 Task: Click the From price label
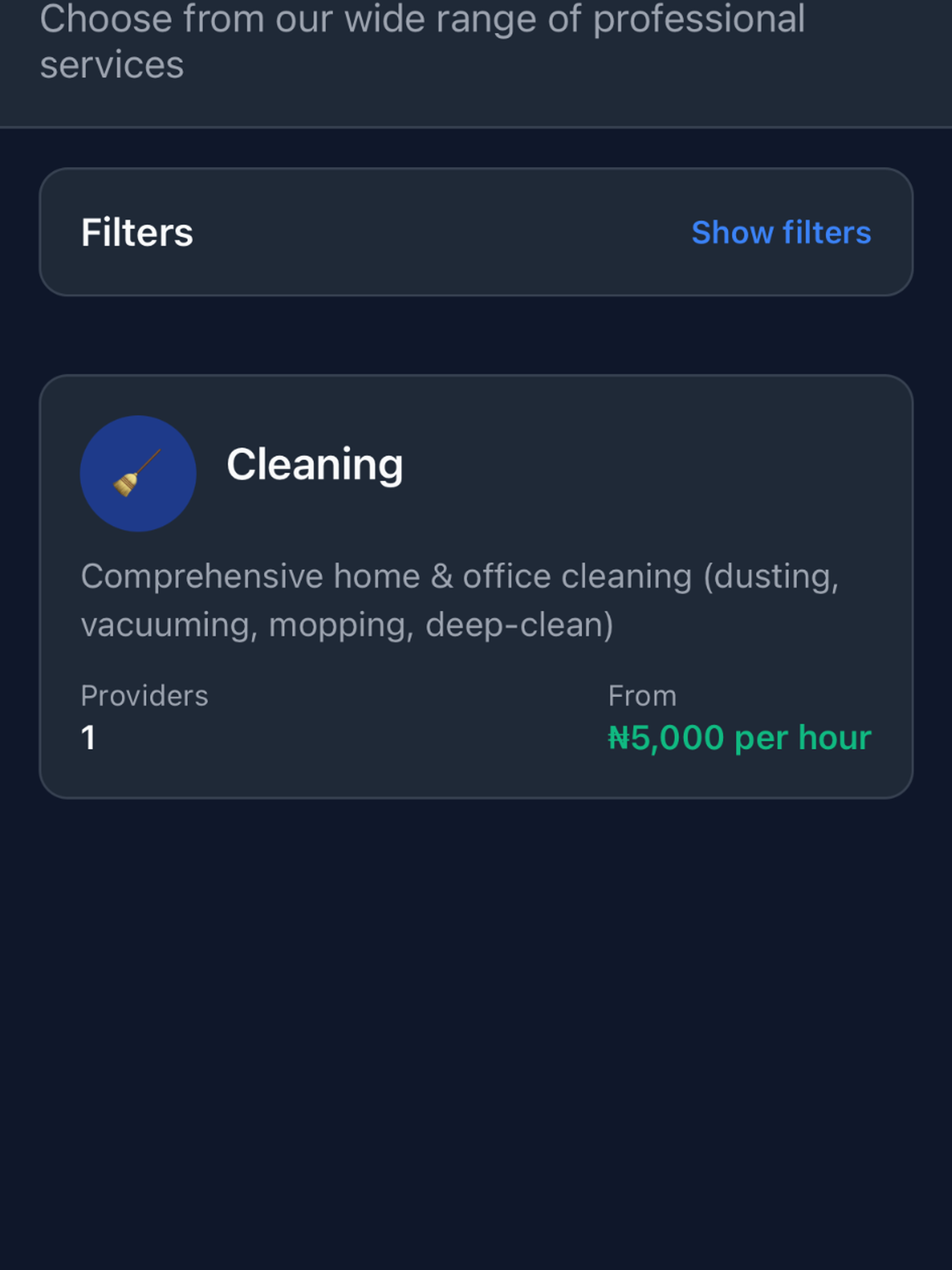tap(642, 695)
